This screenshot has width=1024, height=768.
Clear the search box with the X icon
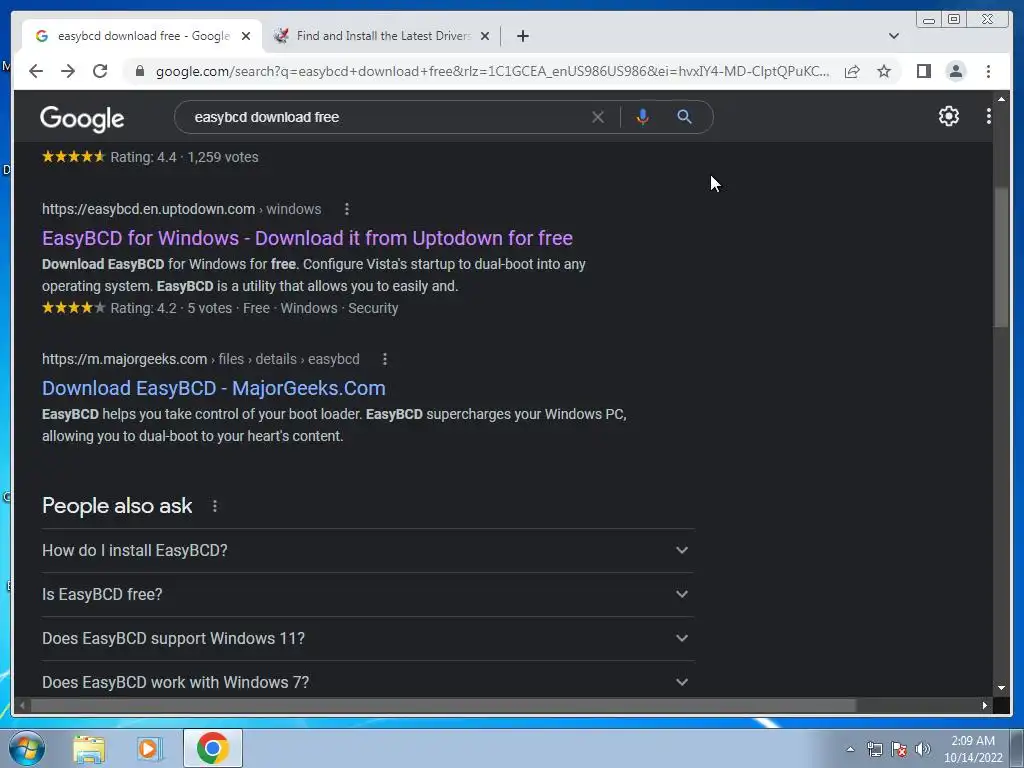coord(598,117)
